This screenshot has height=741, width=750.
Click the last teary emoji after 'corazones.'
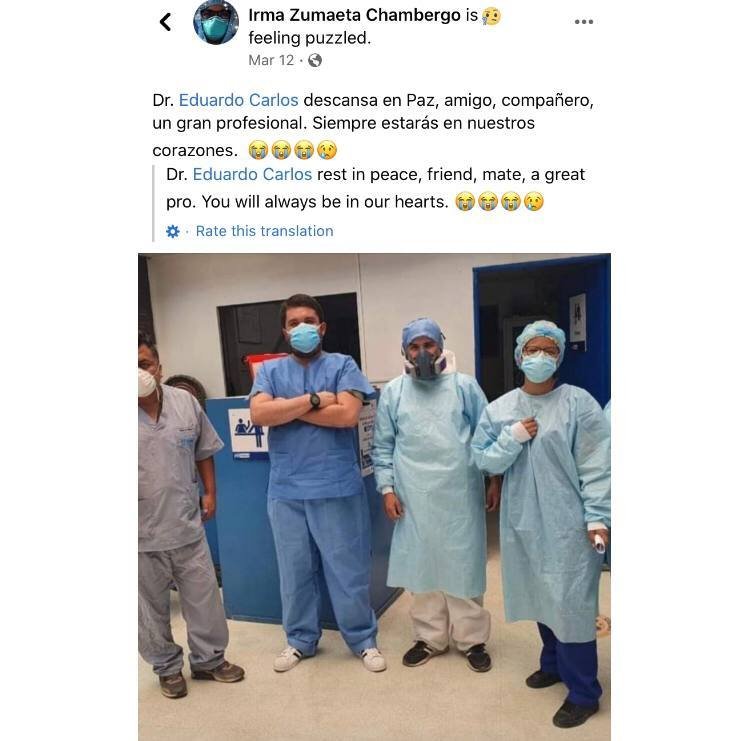327,150
